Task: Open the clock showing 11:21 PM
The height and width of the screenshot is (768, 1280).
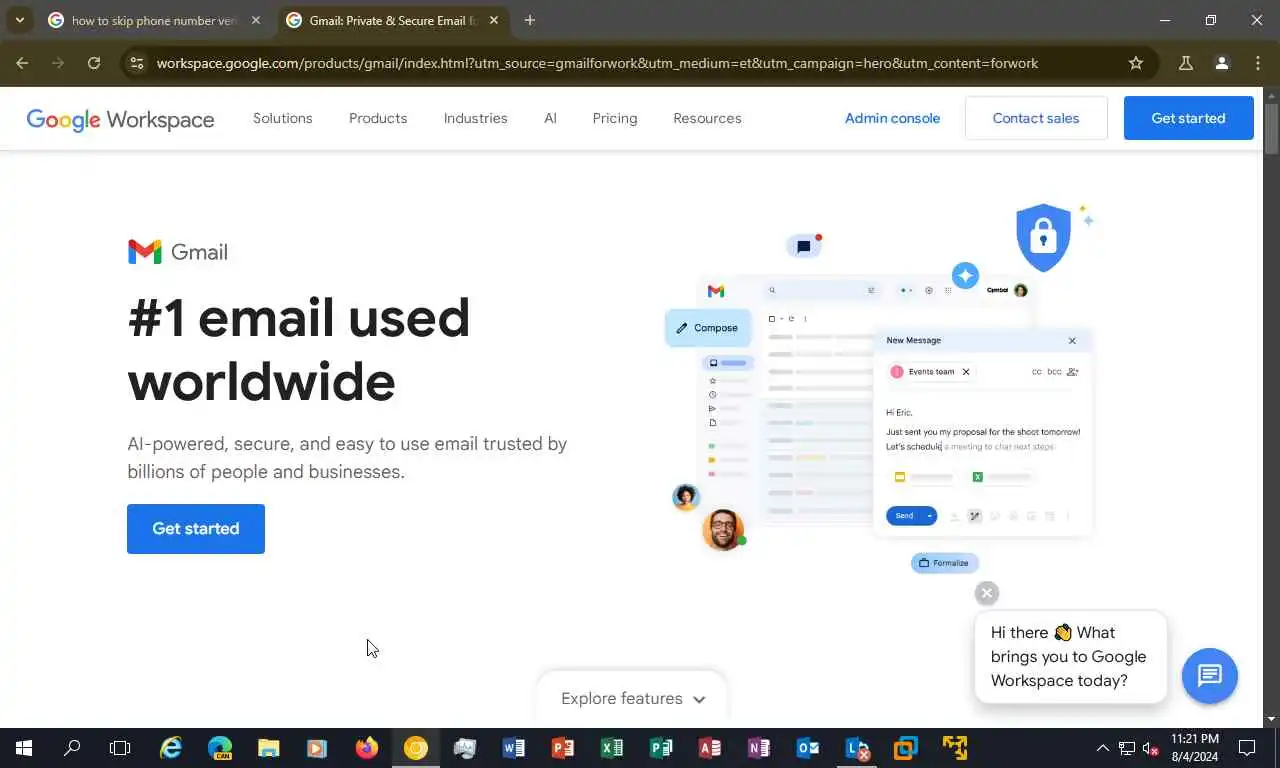Action: [1194, 748]
